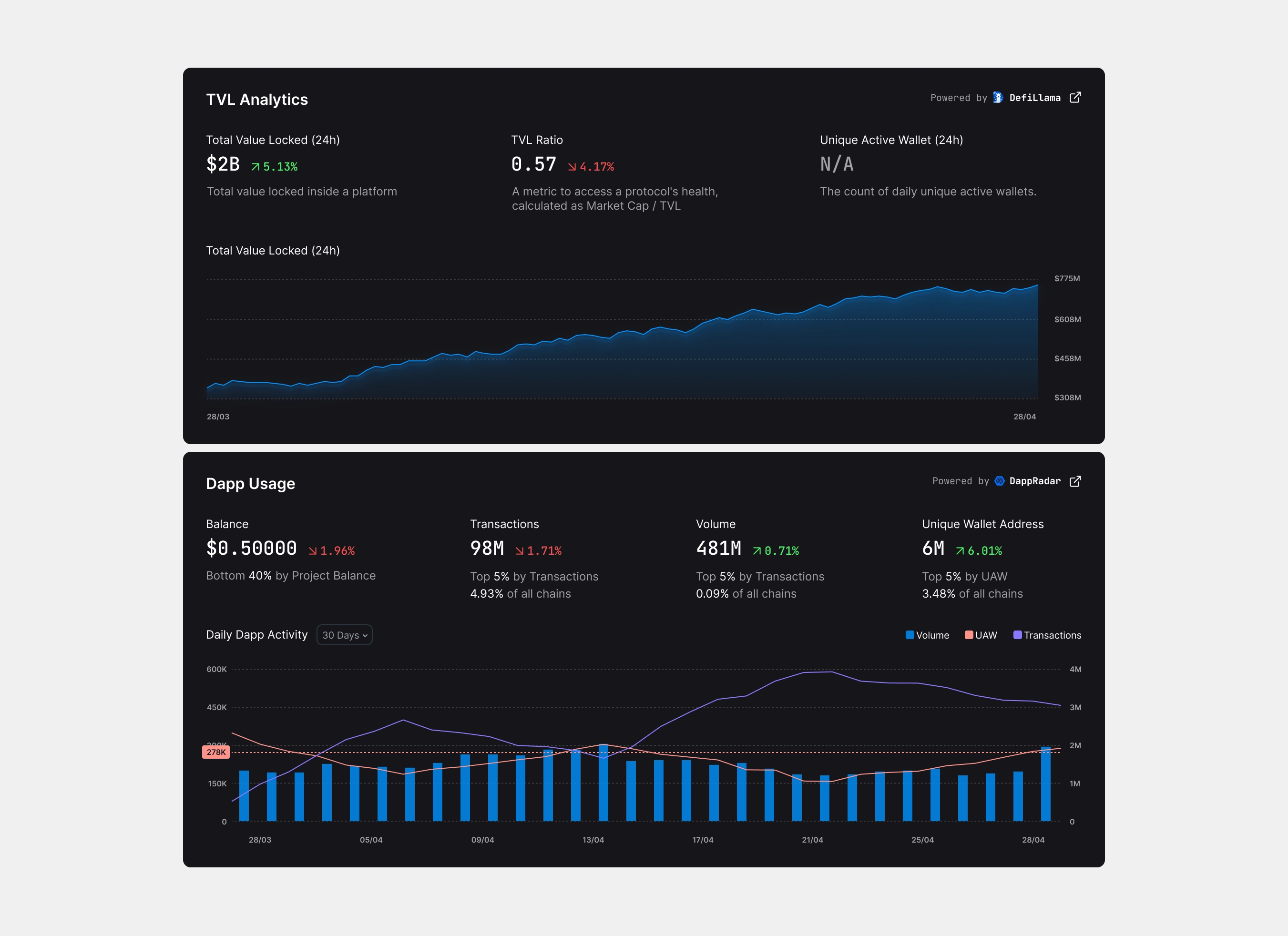Open the DefiLlama external link icon
Screen dimensions: 1288x936
point(1074,98)
